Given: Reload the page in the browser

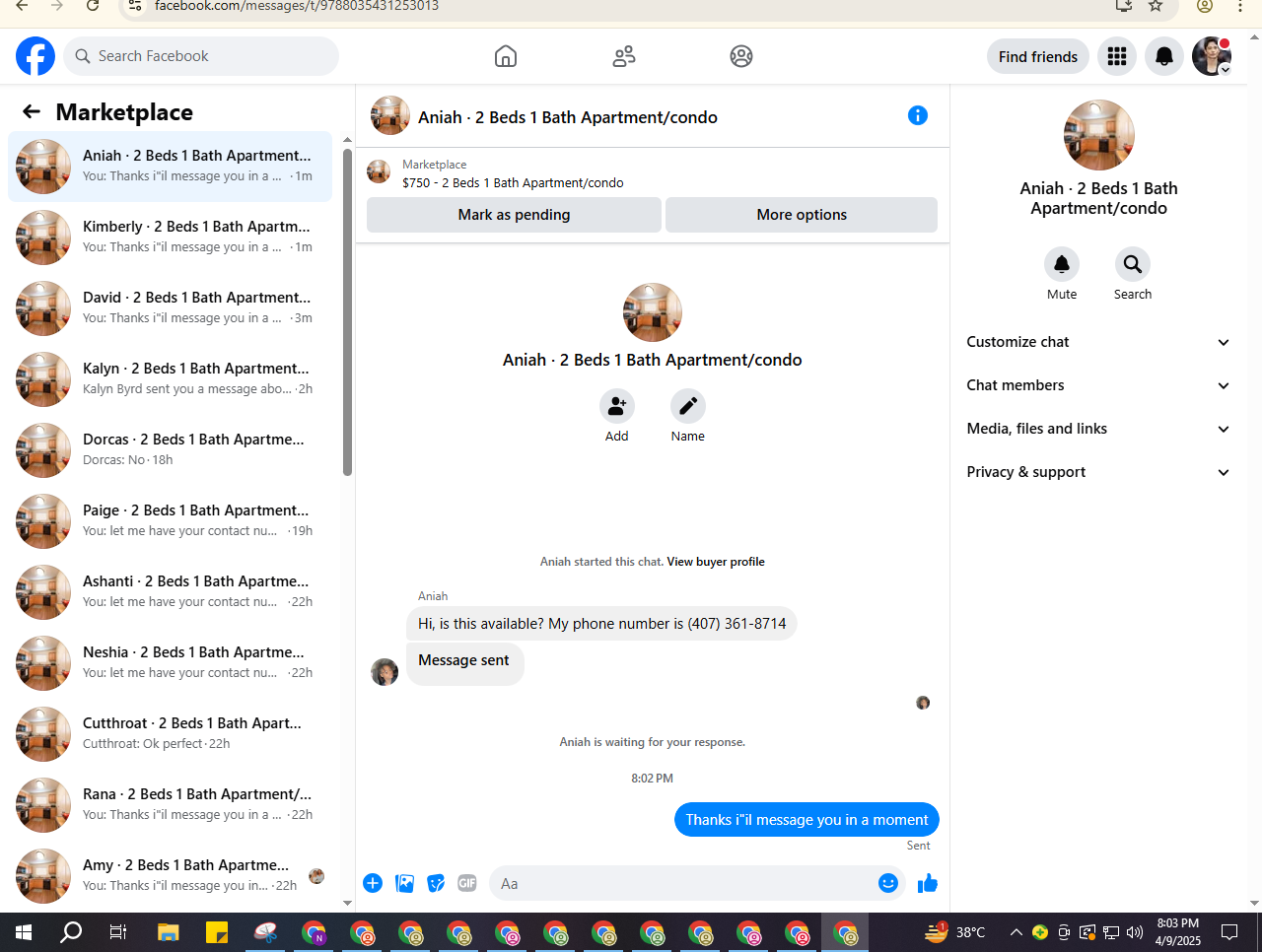Looking at the screenshot, I should (x=93, y=6).
